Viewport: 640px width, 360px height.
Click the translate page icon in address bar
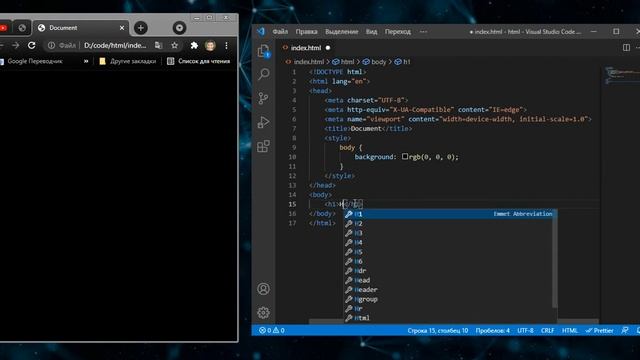(x=159, y=45)
